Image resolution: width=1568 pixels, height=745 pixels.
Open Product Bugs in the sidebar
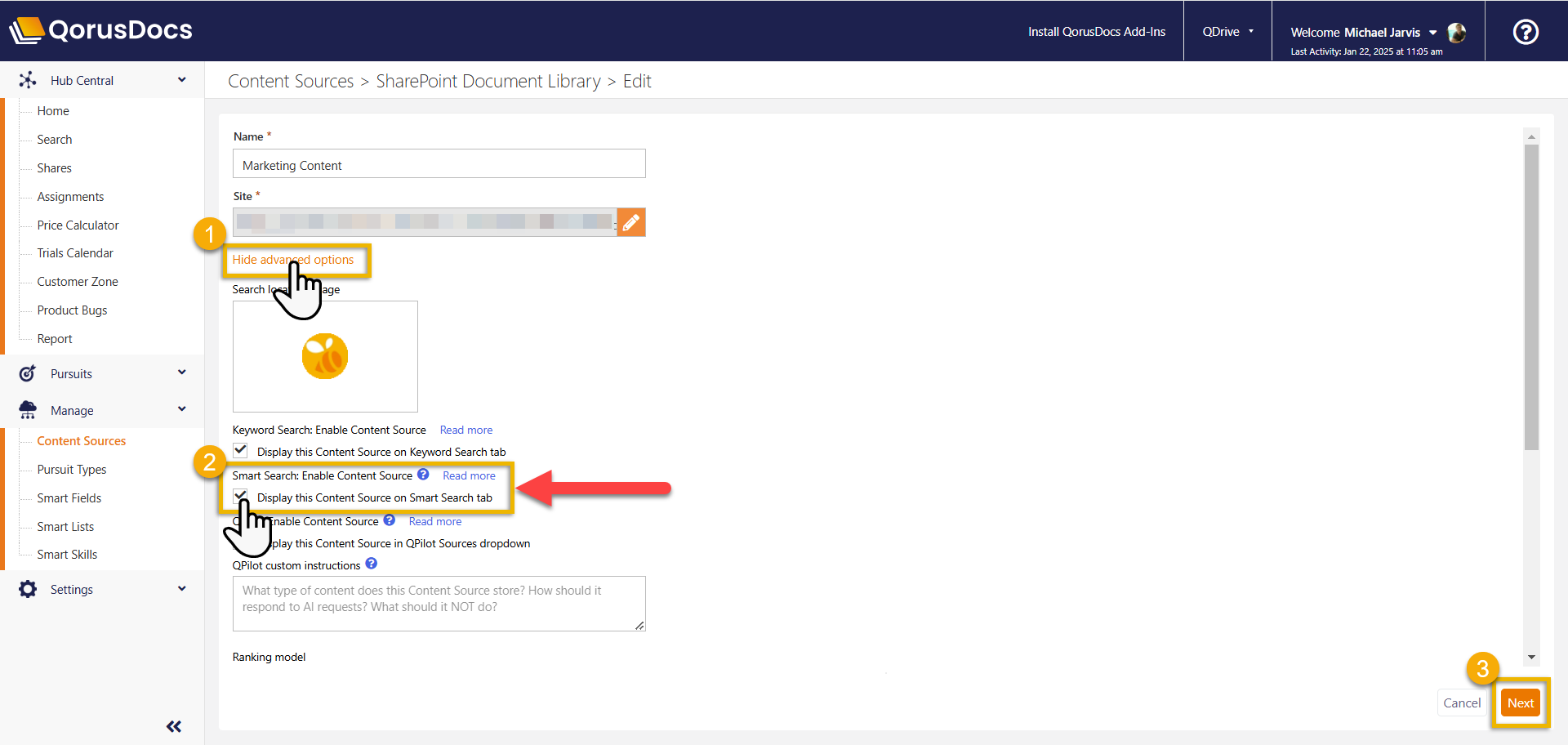pyautogui.click(x=72, y=310)
